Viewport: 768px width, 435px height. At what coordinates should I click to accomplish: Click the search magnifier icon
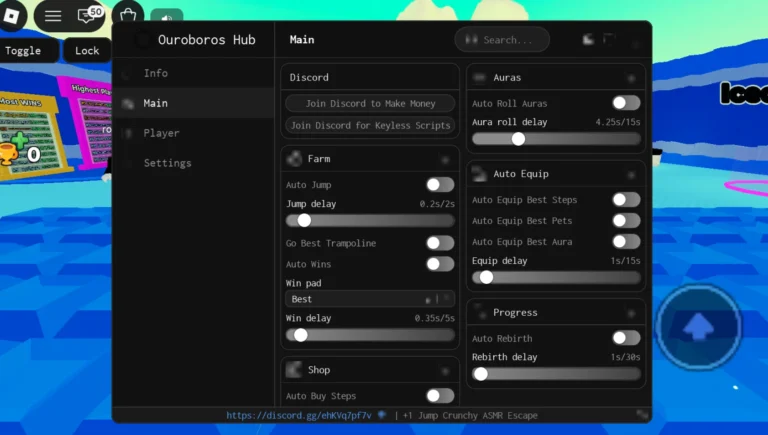click(471, 39)
